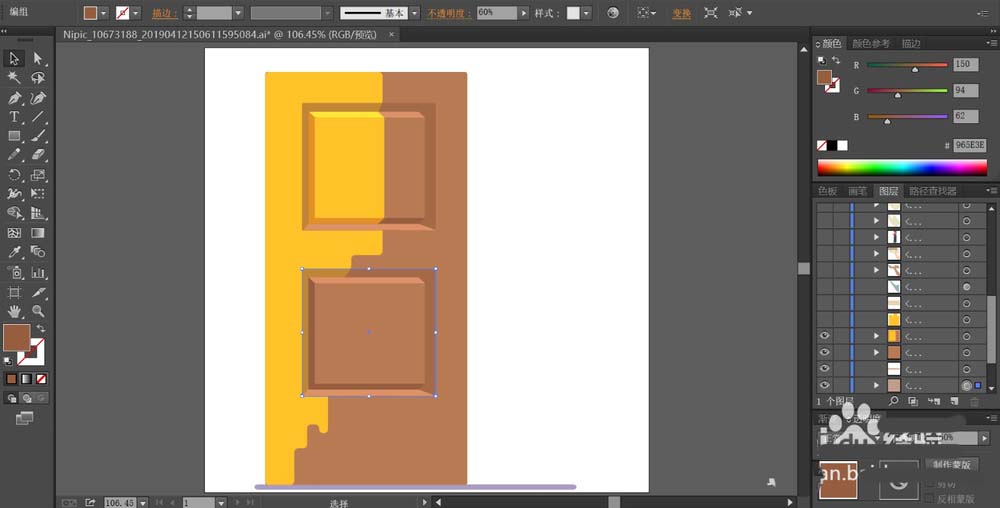
Task: Open graphic style 样式 dropdown
Action: 586,13
